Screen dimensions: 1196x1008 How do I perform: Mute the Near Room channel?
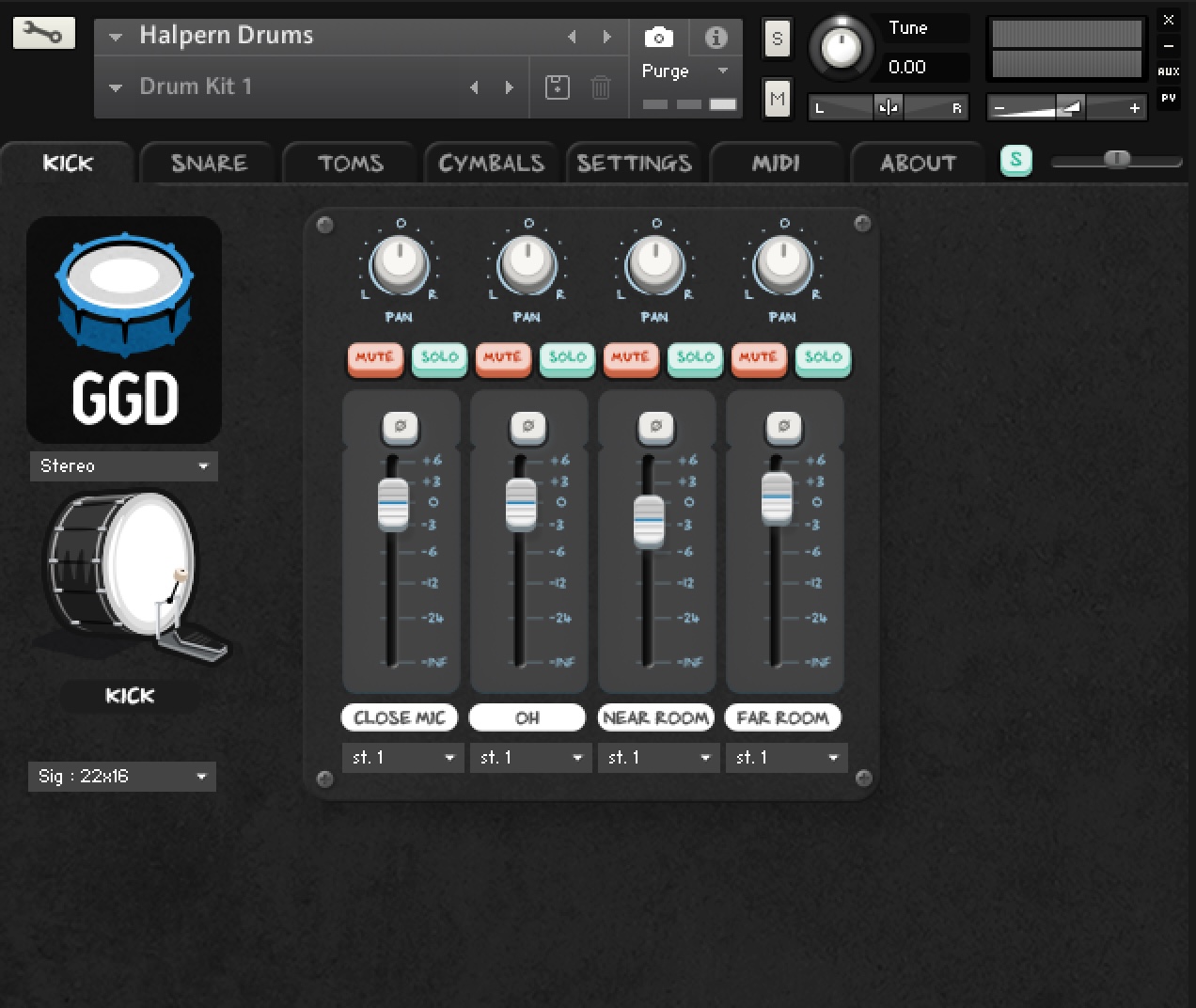pos(630,358)
